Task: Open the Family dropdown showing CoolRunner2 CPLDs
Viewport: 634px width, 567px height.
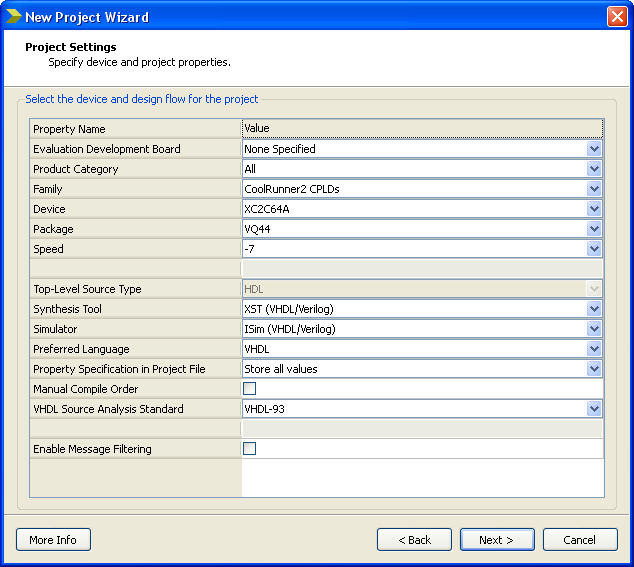Action: click(x=594, y=189)
